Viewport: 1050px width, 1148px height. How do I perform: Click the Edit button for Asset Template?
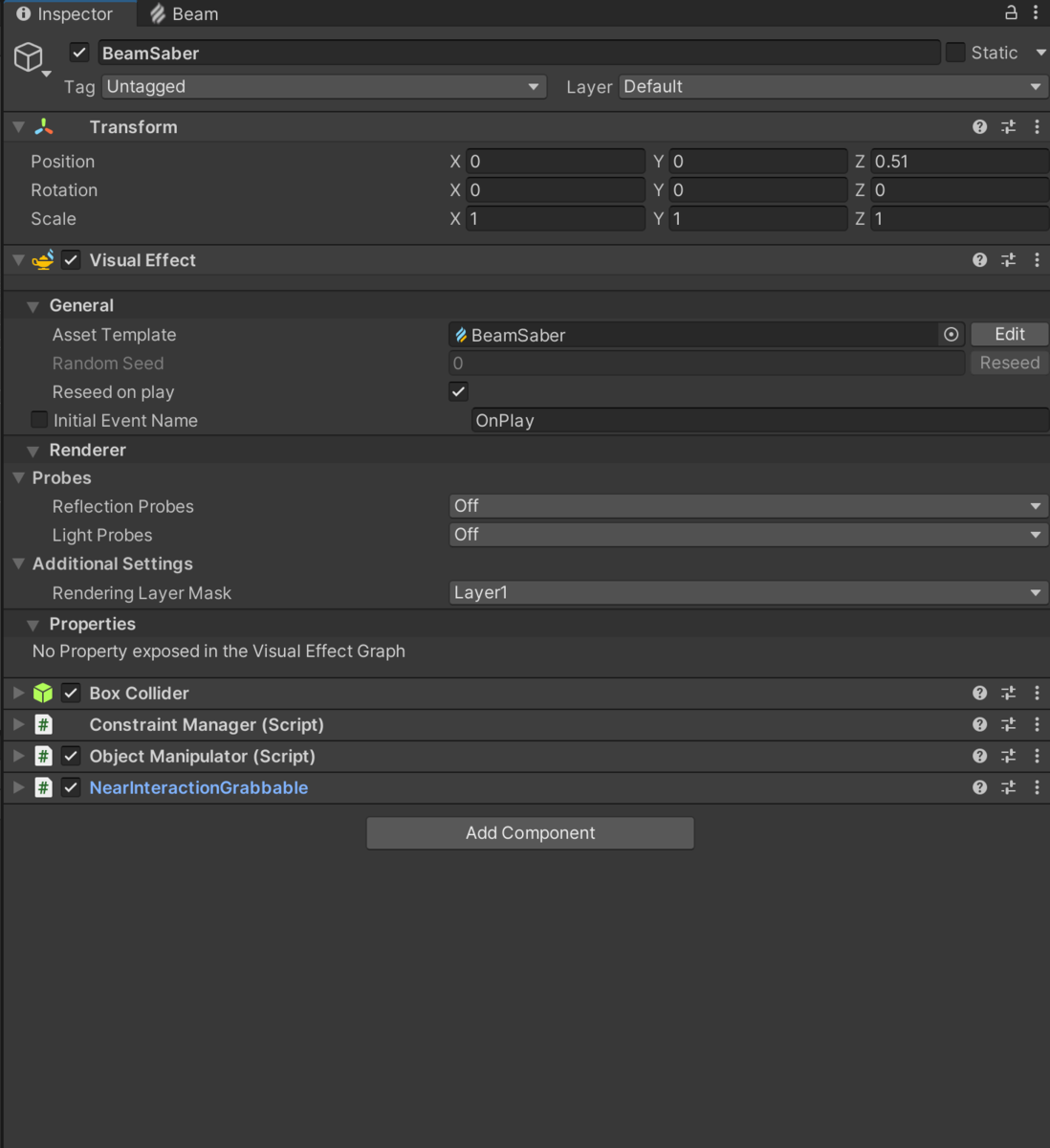click(x=1010, y=334)
